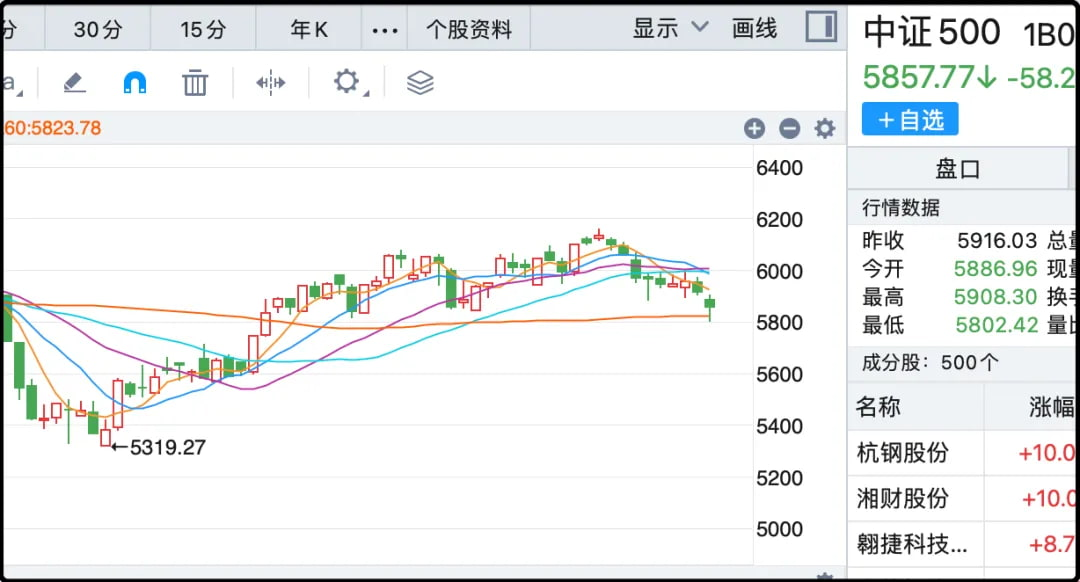Open the toolbar gear settings icon
This screenshot has height=582, width=1080.
pos(346,82)
